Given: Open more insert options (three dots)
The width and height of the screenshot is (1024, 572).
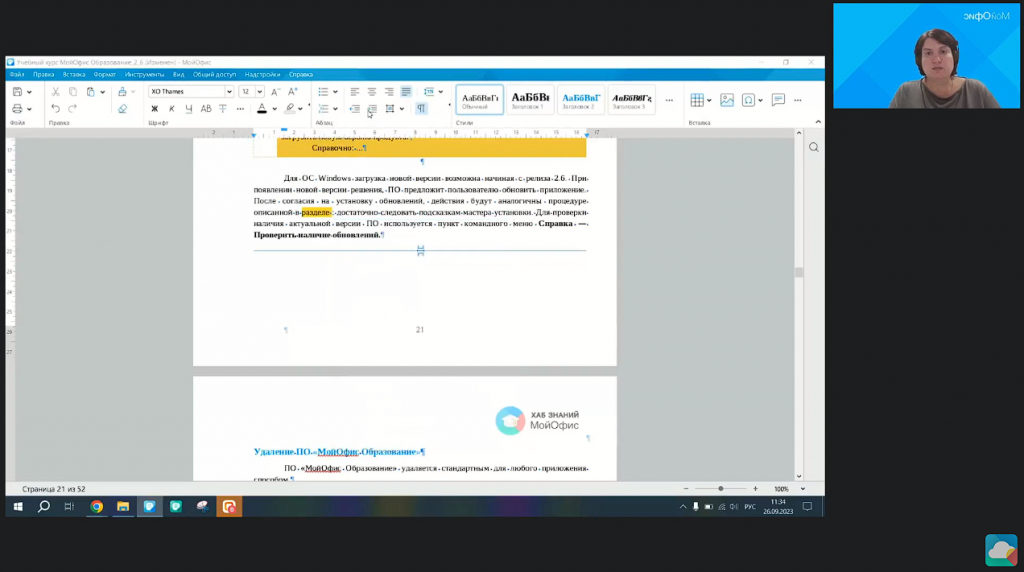Looking at the screenshot, I should 797,101.
